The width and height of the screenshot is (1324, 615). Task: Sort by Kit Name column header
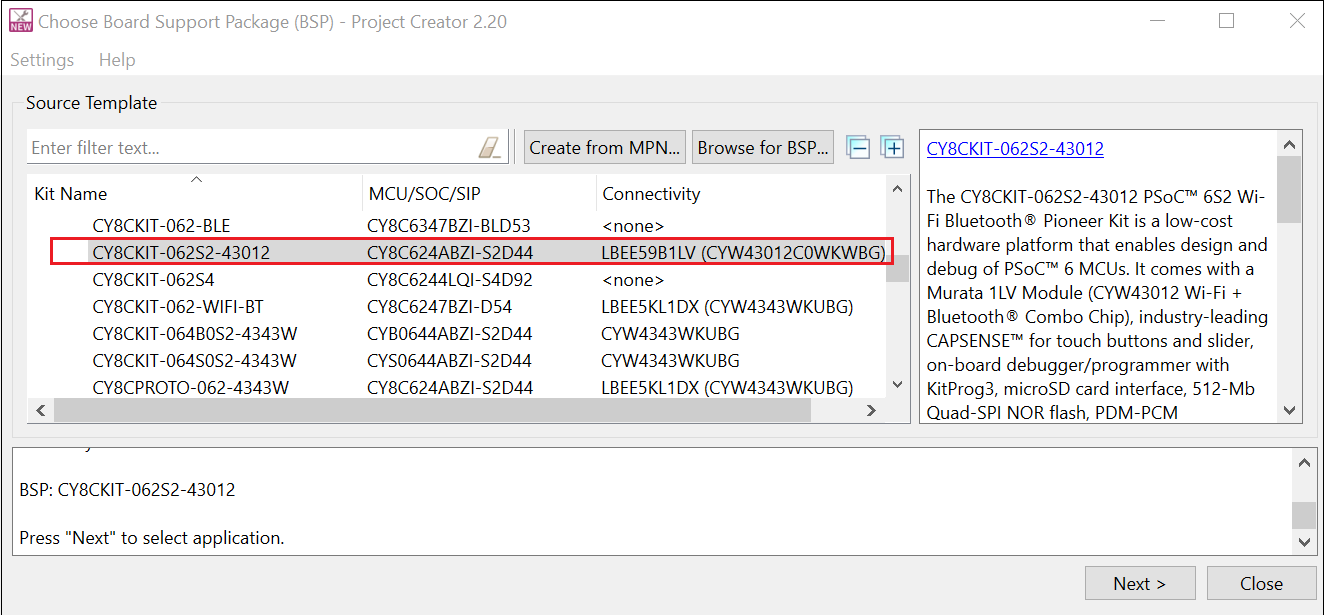(195, 194)
